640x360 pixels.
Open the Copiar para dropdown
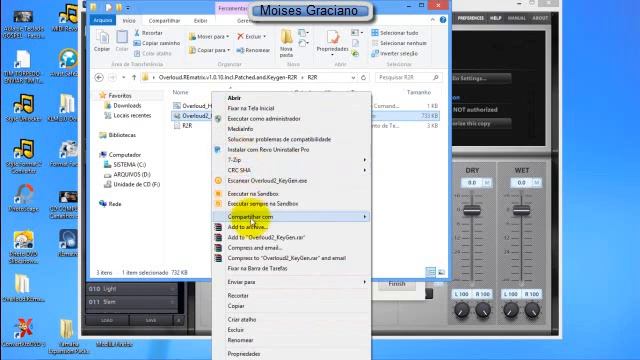(x=209, y=50)
